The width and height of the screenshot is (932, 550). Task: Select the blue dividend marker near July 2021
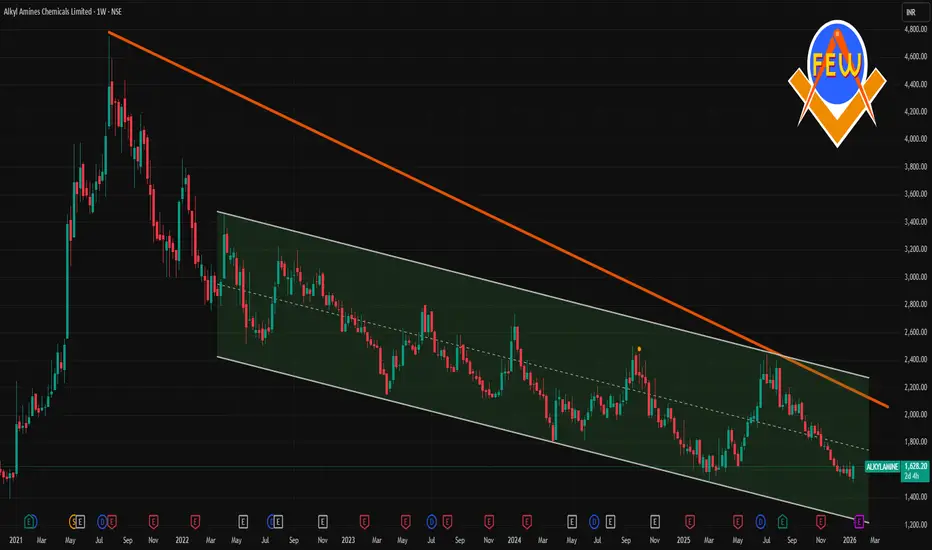(102, 521)
